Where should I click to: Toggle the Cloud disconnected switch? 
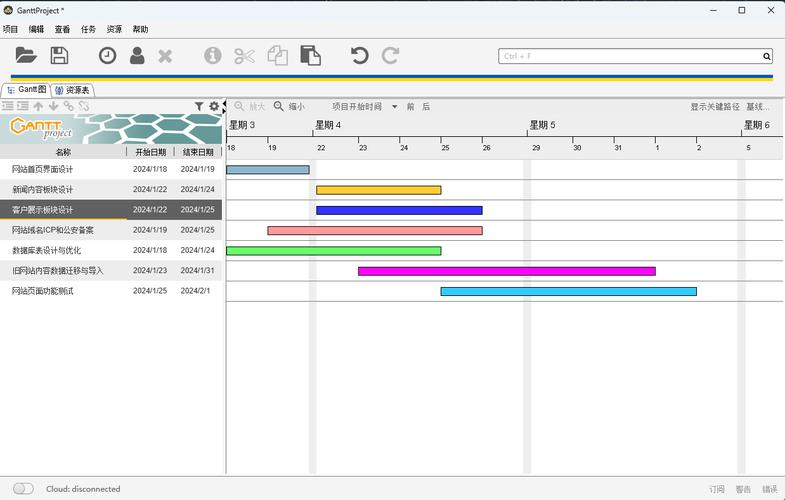coord(23,489)
